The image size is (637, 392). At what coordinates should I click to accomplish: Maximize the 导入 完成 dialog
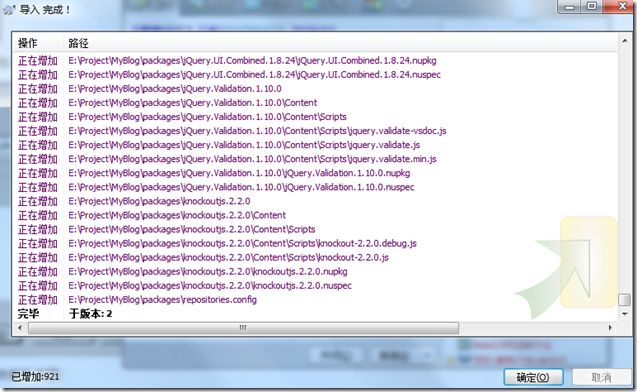[x=592, y=6]
